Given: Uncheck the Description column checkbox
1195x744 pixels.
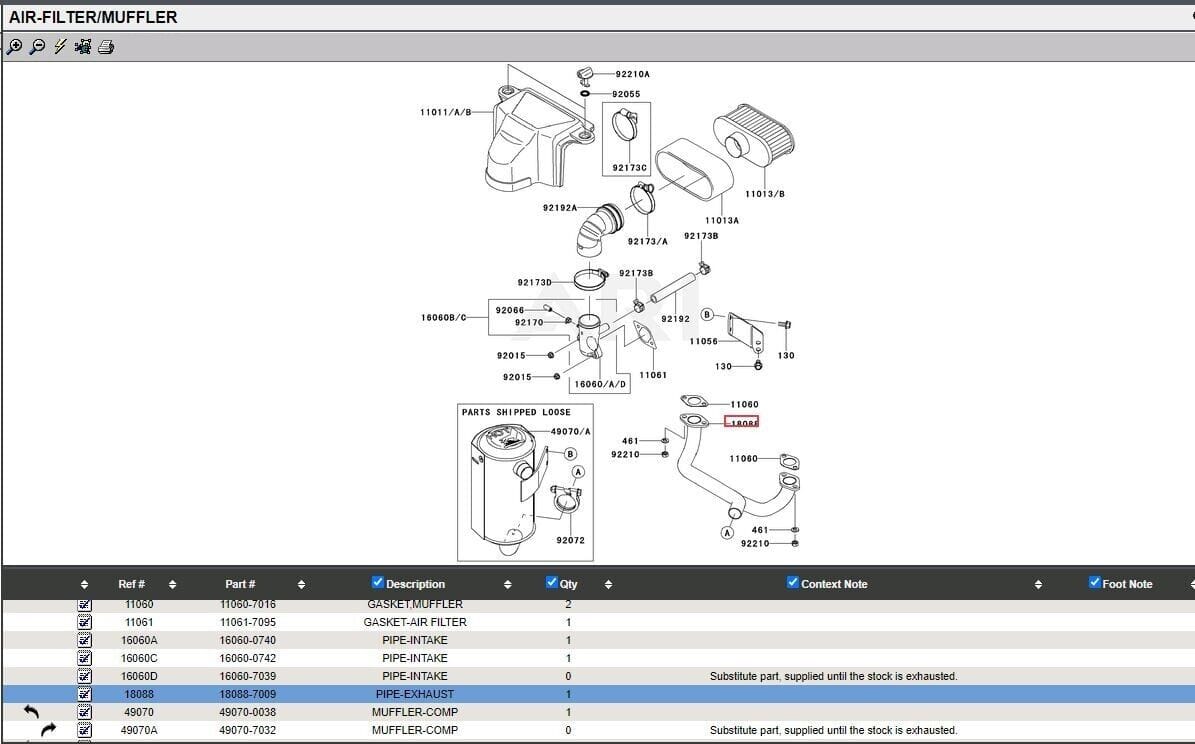Looking at the screenshot, I should (x=377, y=583).
